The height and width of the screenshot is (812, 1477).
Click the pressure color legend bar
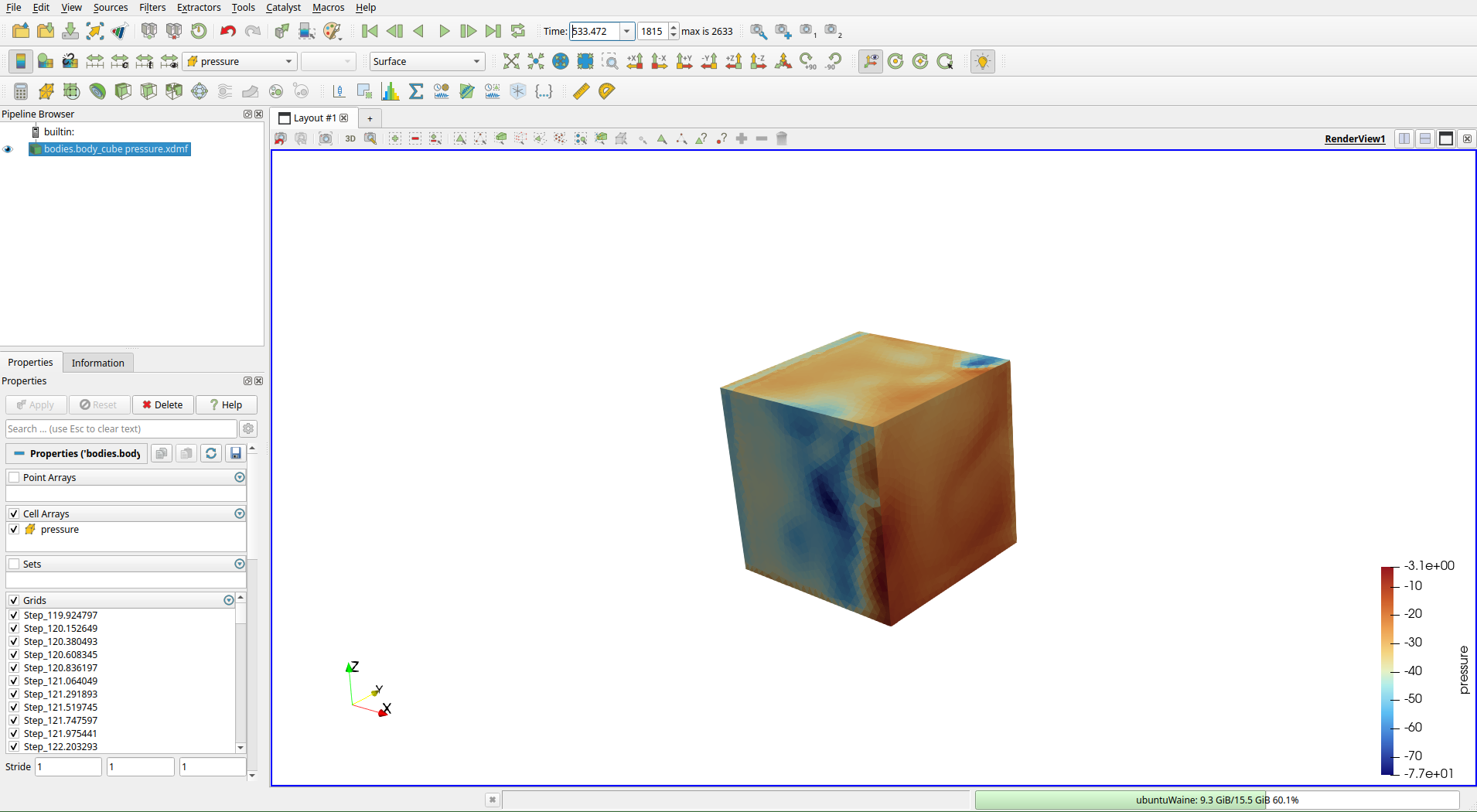1388,669
